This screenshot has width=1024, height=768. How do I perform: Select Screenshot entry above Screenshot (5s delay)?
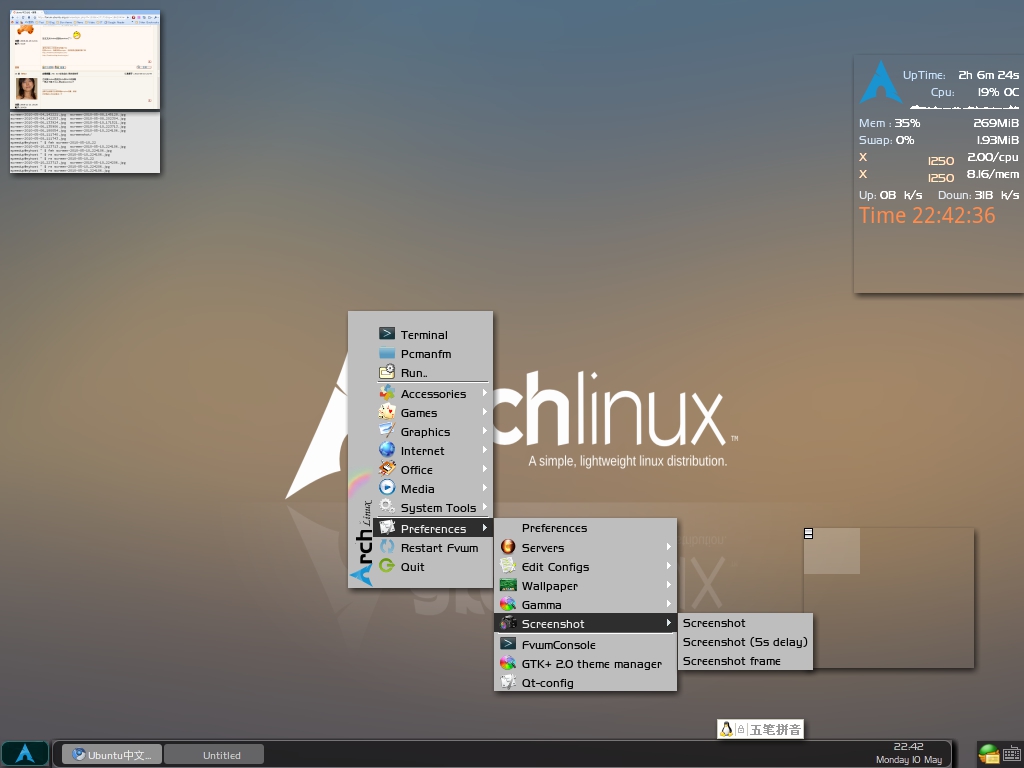(746, 623)
